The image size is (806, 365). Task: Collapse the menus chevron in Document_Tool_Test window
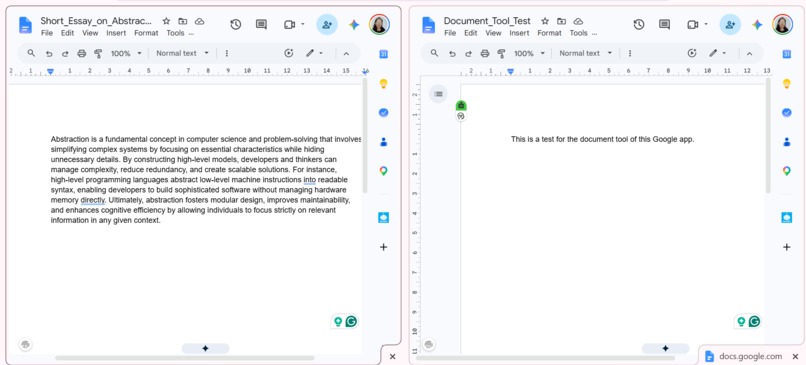point(749,53)
